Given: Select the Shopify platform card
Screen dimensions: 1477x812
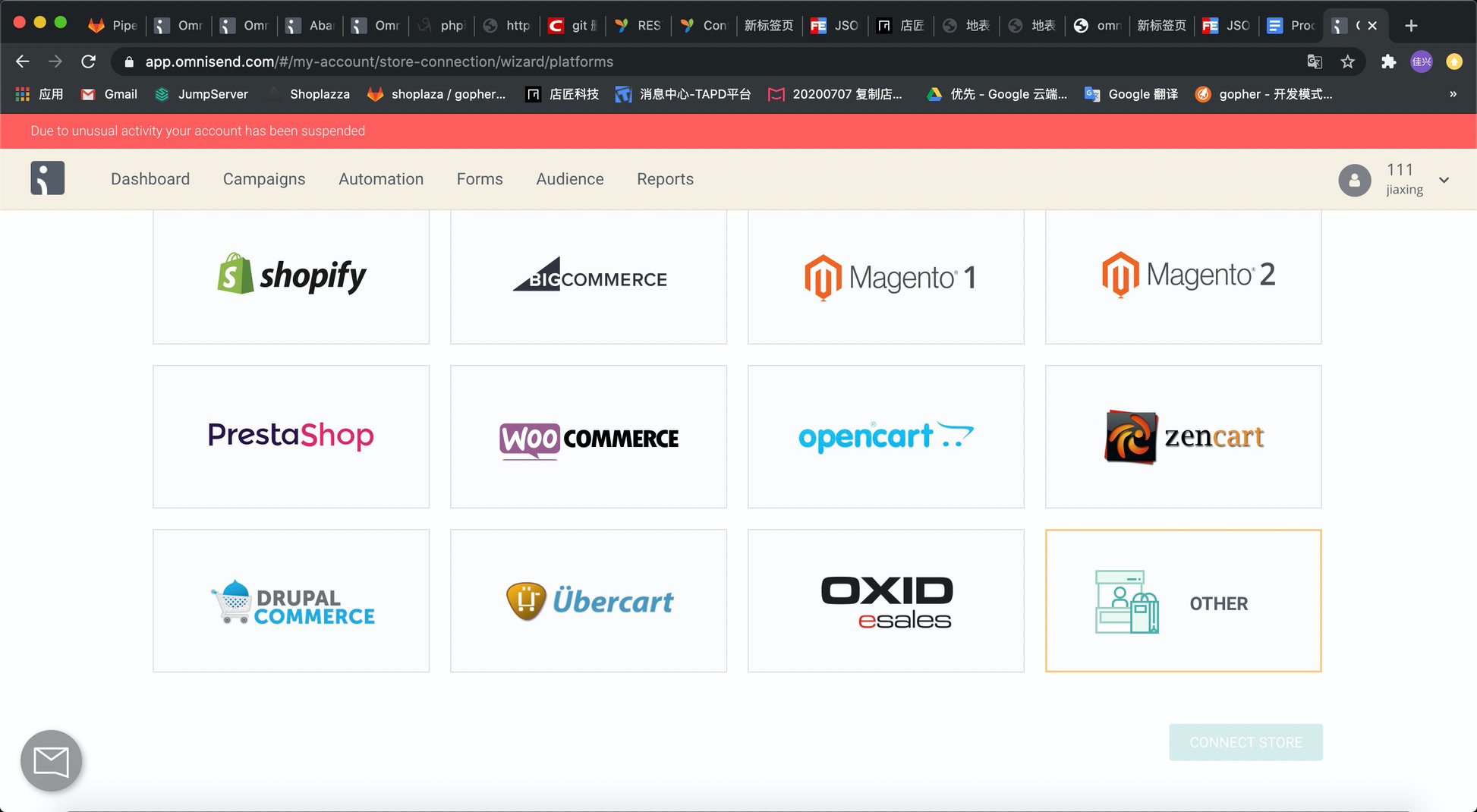Looking at the screenshot, I should pyautogui.click(x=291, y=276).
